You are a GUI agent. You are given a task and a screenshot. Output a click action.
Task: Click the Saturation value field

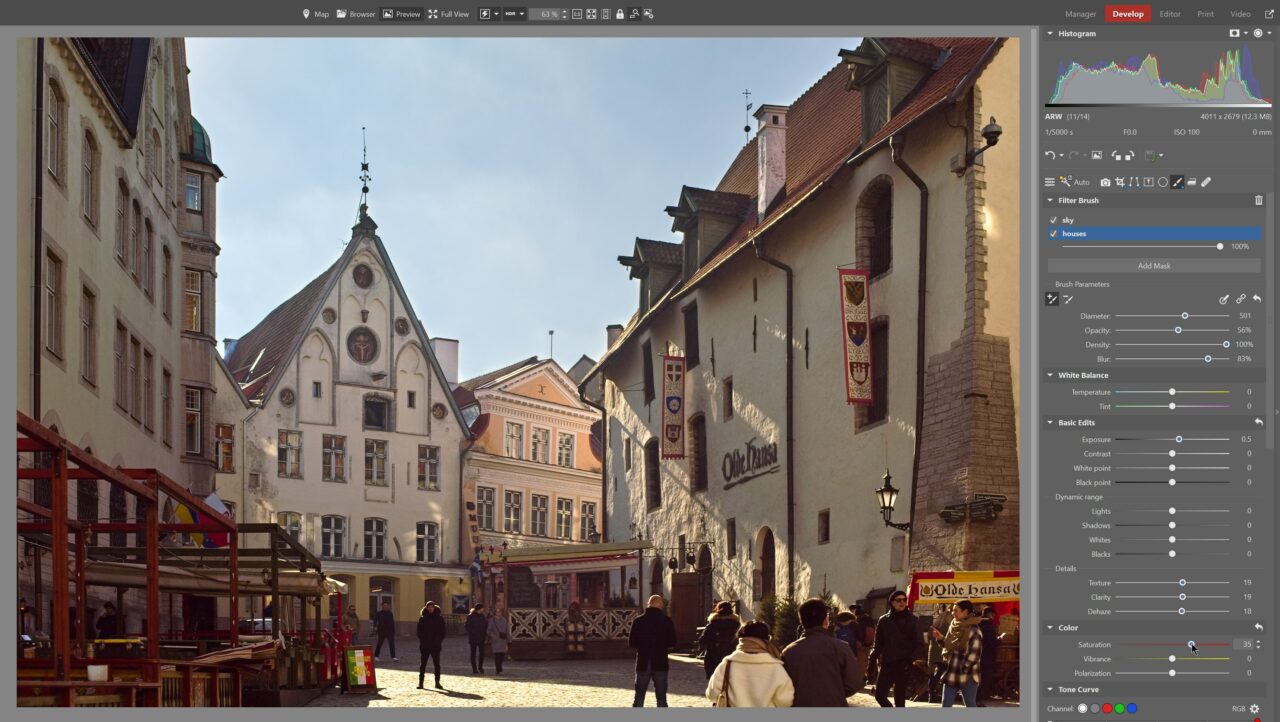point(1243,645)
